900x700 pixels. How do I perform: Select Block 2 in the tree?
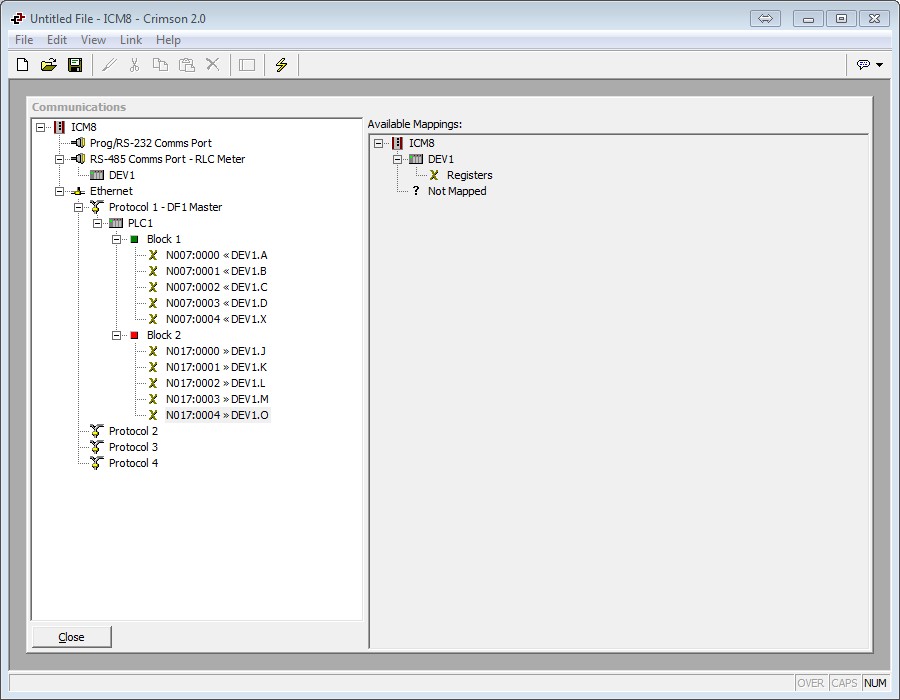pyautogui.click(x=164, y=335)
